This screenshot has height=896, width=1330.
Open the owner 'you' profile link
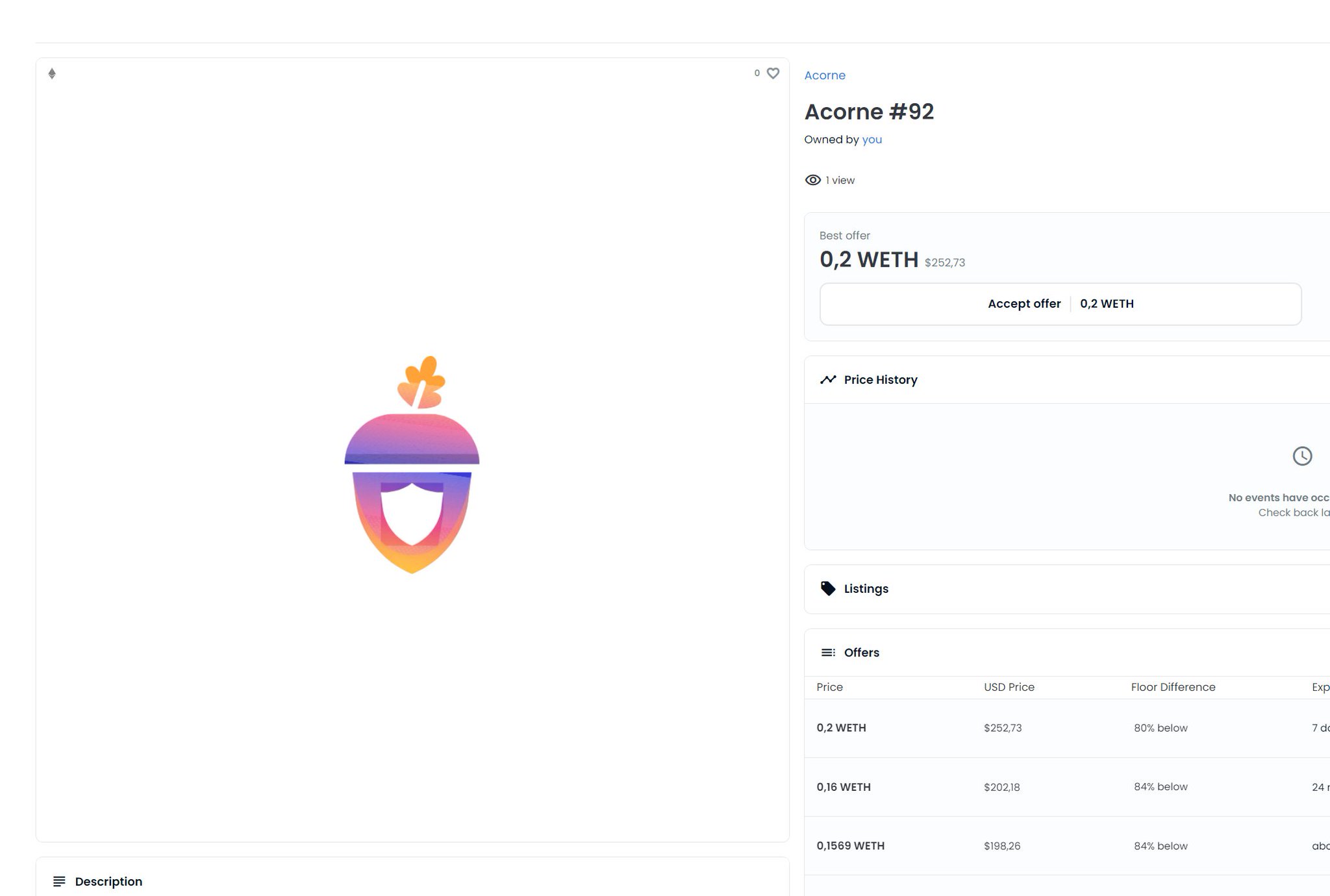pos(872,140)
